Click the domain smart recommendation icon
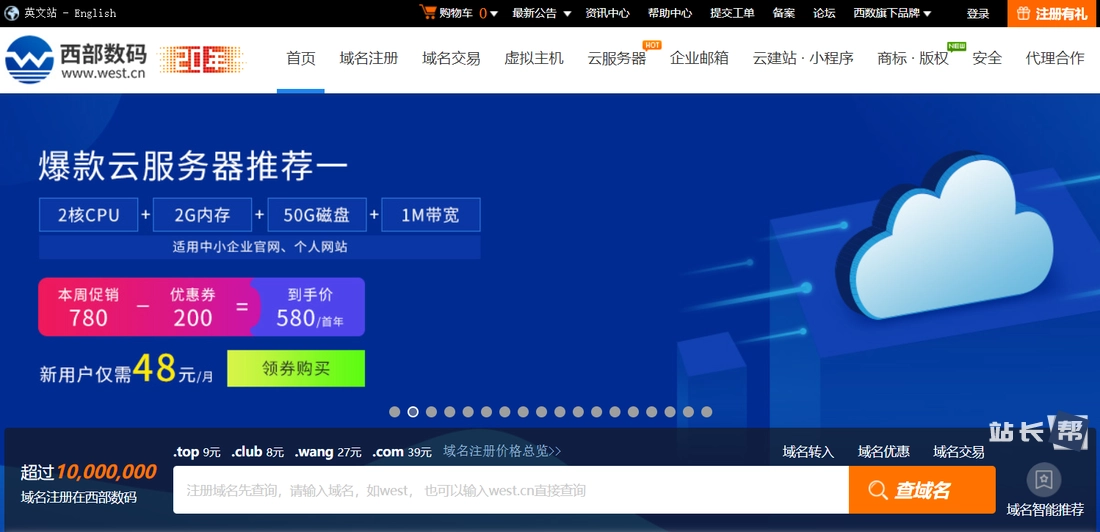Image resolution: width=1100 pixels, height=532 pixels. click(x=1044, y=480)
